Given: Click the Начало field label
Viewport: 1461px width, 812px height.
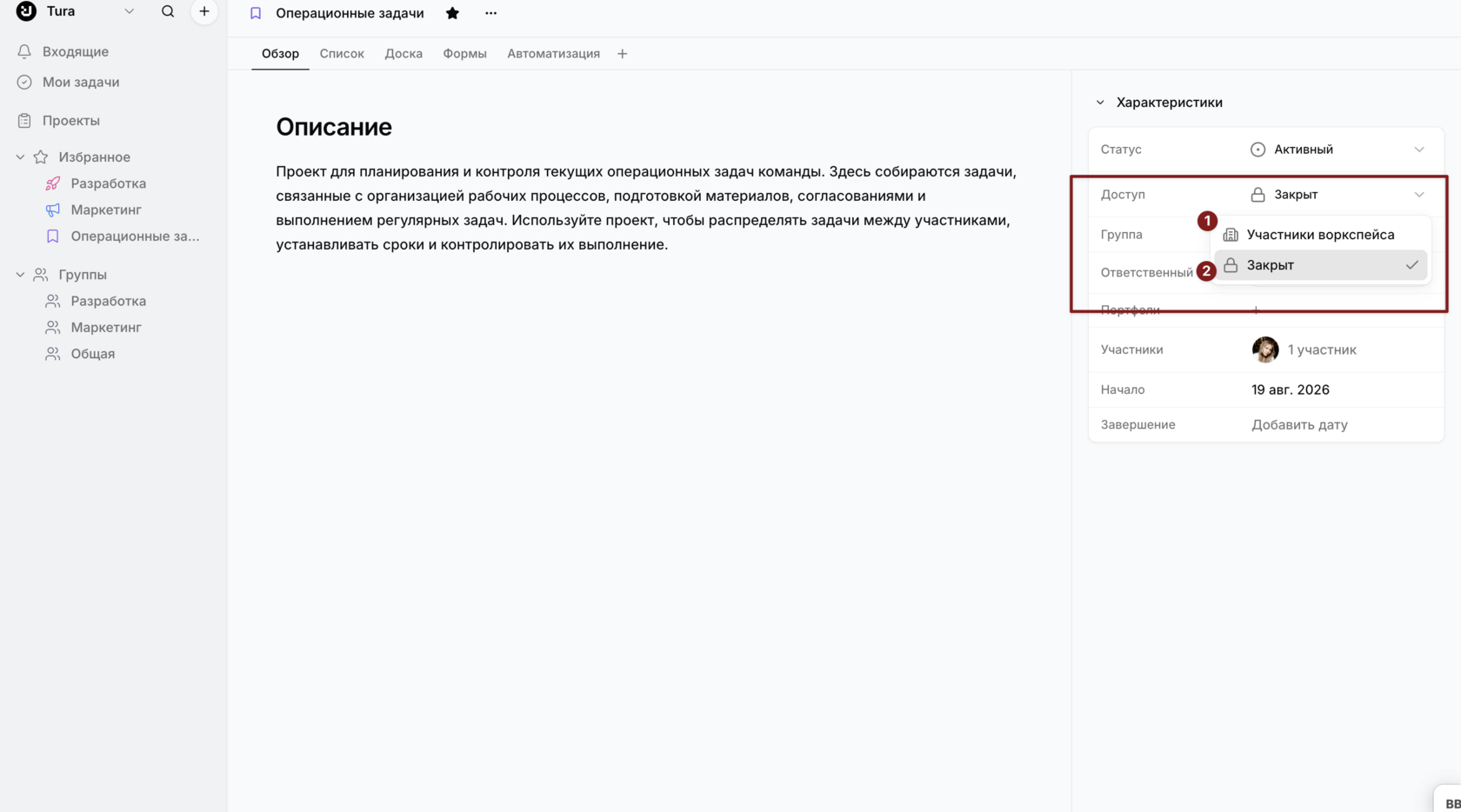Looking at the screenshot, I should coord(1123,389).
